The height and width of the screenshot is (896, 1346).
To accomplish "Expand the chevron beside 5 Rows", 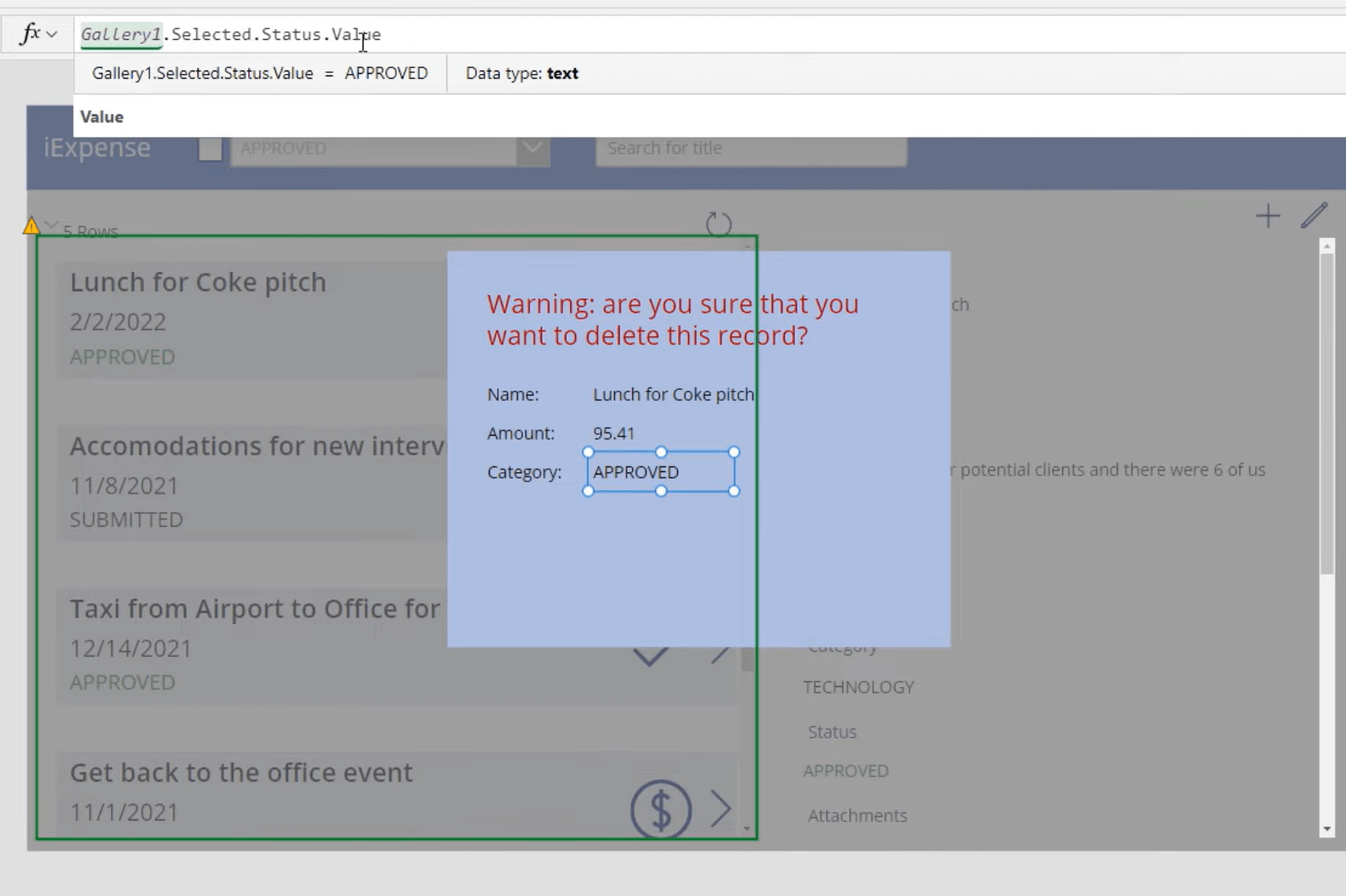I will click(x=51, y=226).
